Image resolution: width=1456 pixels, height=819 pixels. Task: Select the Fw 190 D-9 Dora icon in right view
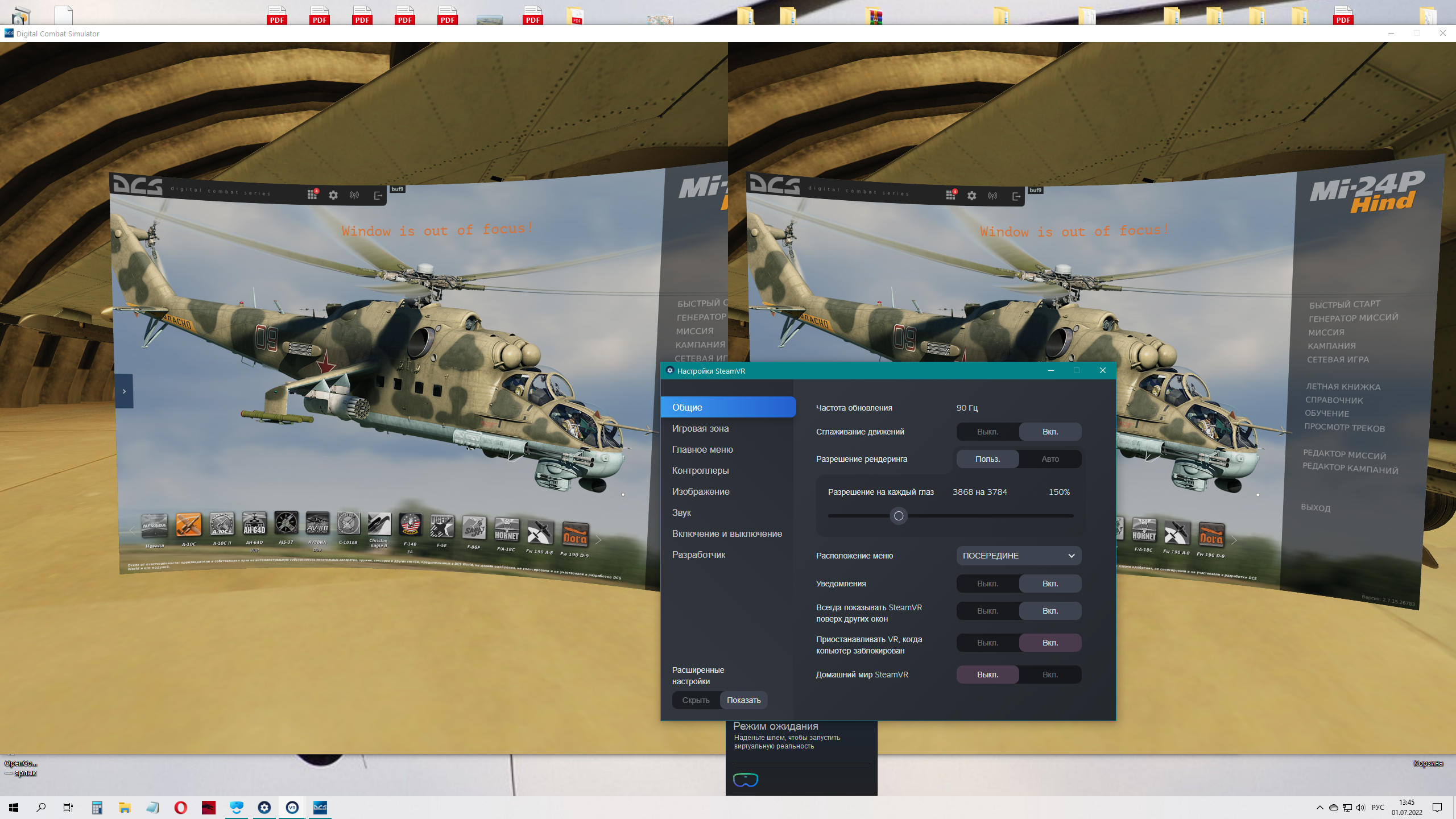pyautogui.click(x=1211, y=535)
